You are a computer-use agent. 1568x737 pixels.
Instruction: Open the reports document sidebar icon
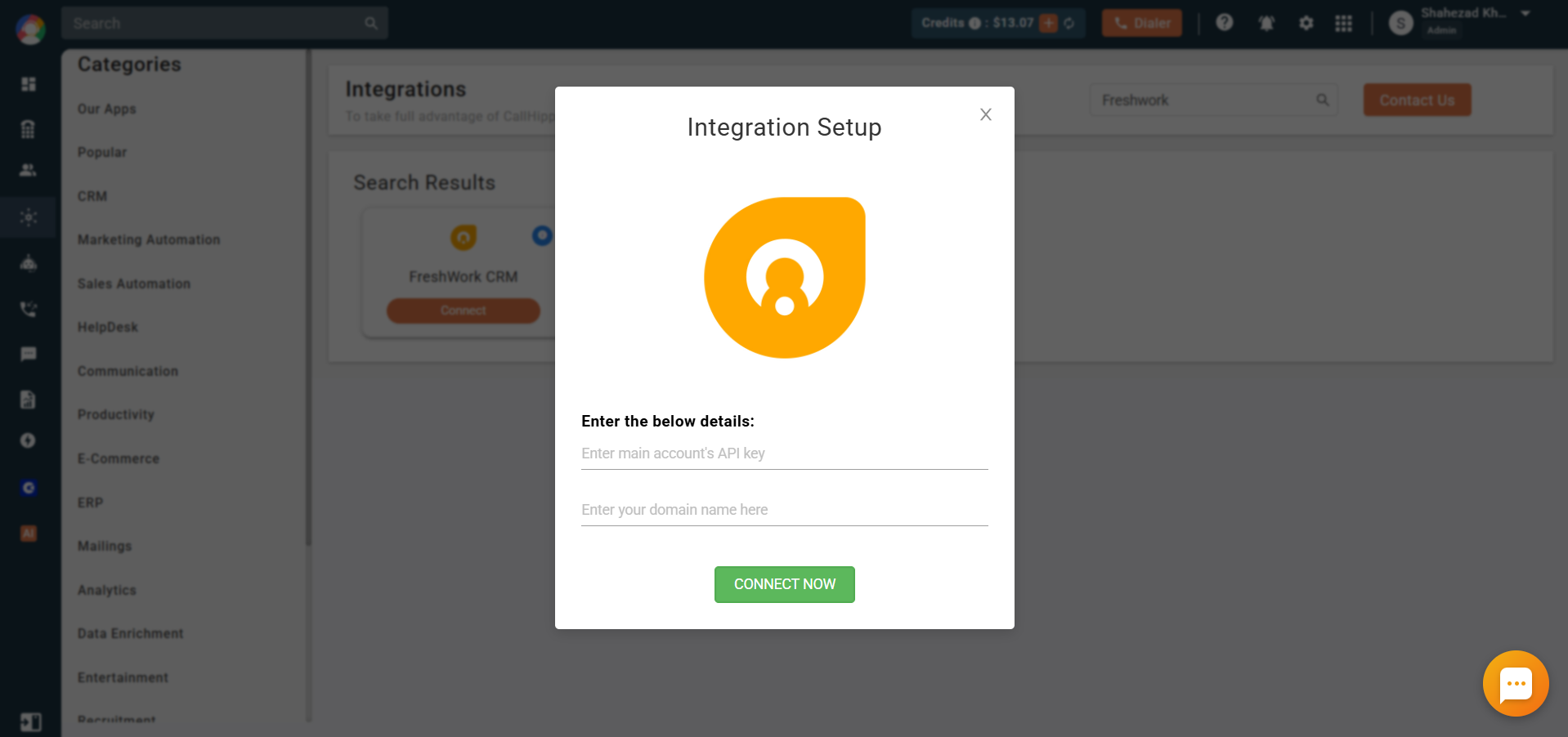pos(29,399)
